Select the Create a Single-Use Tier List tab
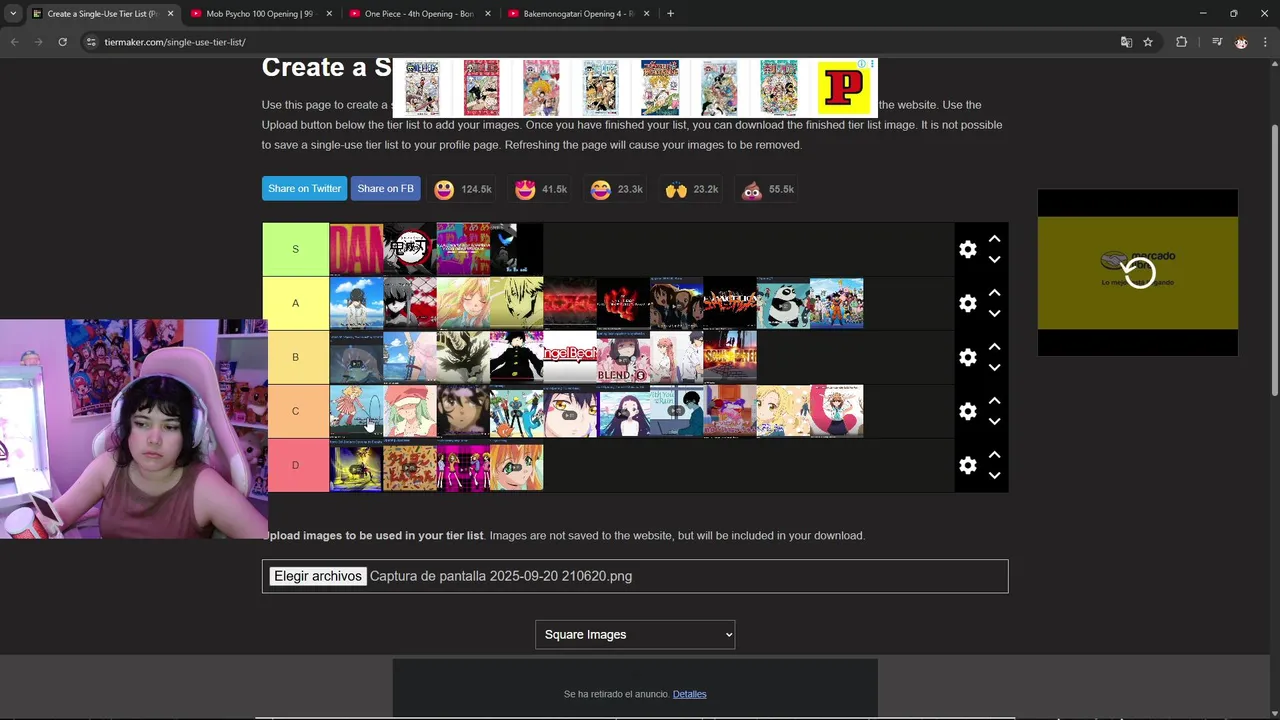Screen dimensions: 1280x720 coord(102,14)
